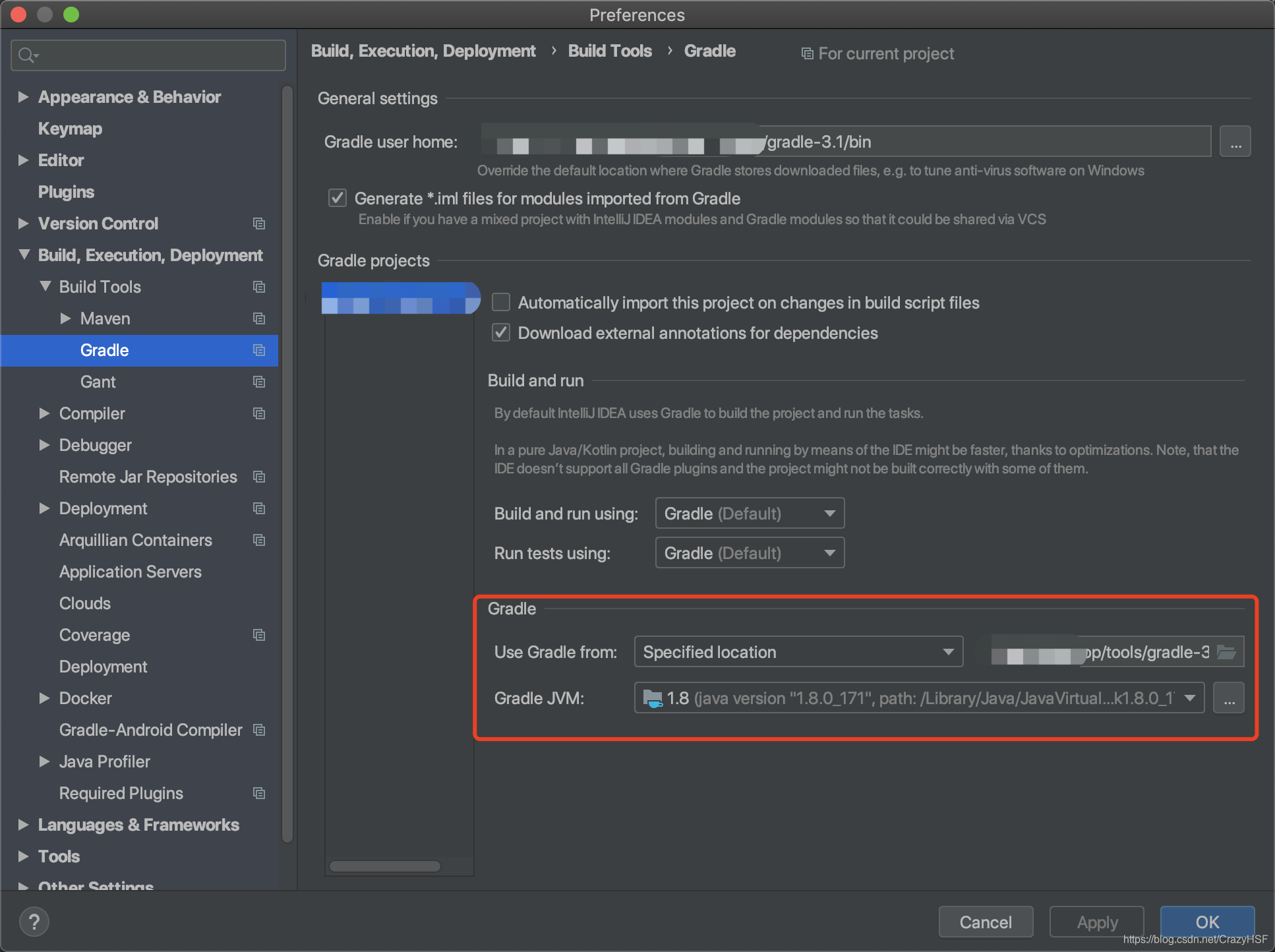Expand the Docker node arrow
Image resolution: width=1275 pixels, height=952 pixels.
coord(44,698)
